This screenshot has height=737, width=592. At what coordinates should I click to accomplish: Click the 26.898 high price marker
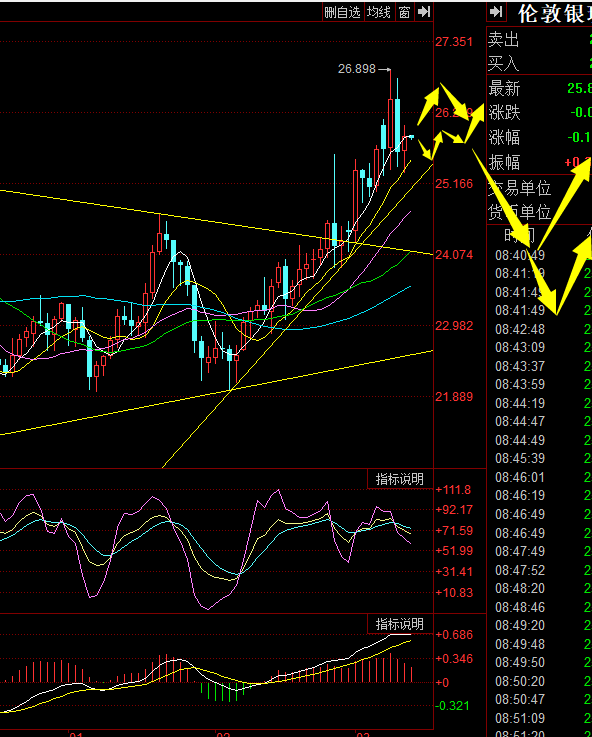coord(357,69)
